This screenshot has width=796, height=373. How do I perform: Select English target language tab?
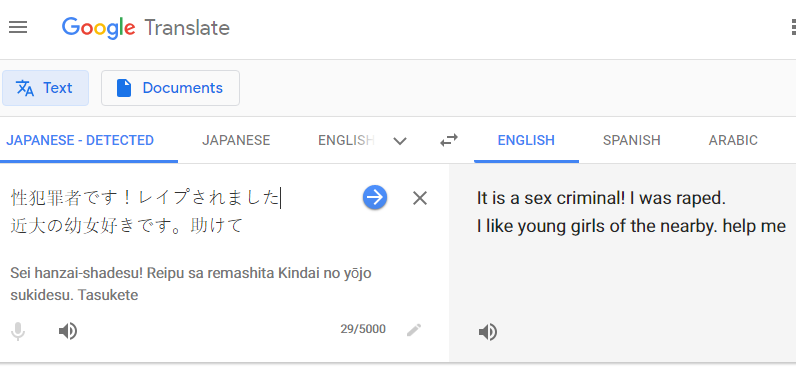(x=526, y=140)
